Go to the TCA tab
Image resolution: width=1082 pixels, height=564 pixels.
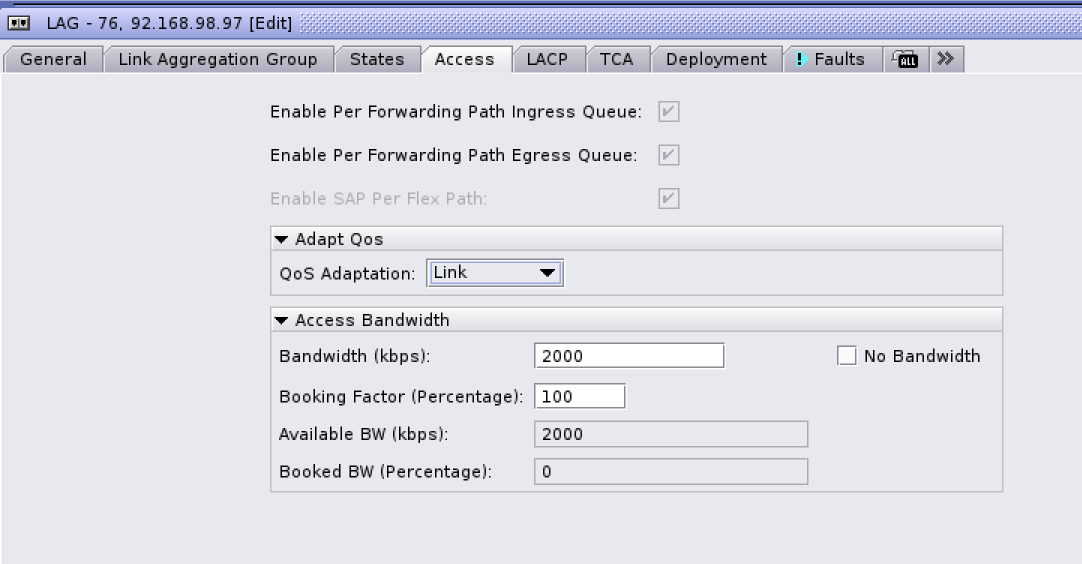tap(616, 60)
